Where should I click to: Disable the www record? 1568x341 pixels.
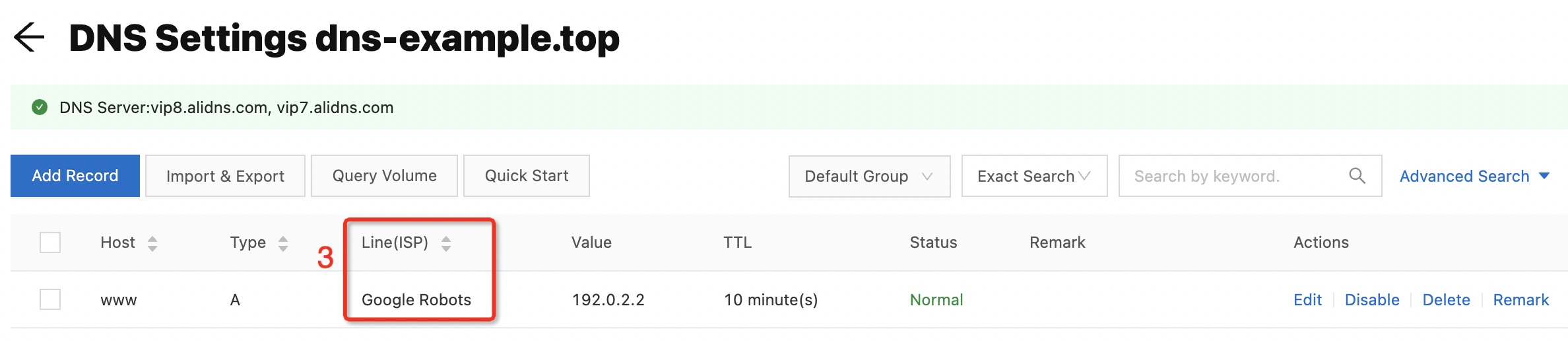[x=1372, y=300]
